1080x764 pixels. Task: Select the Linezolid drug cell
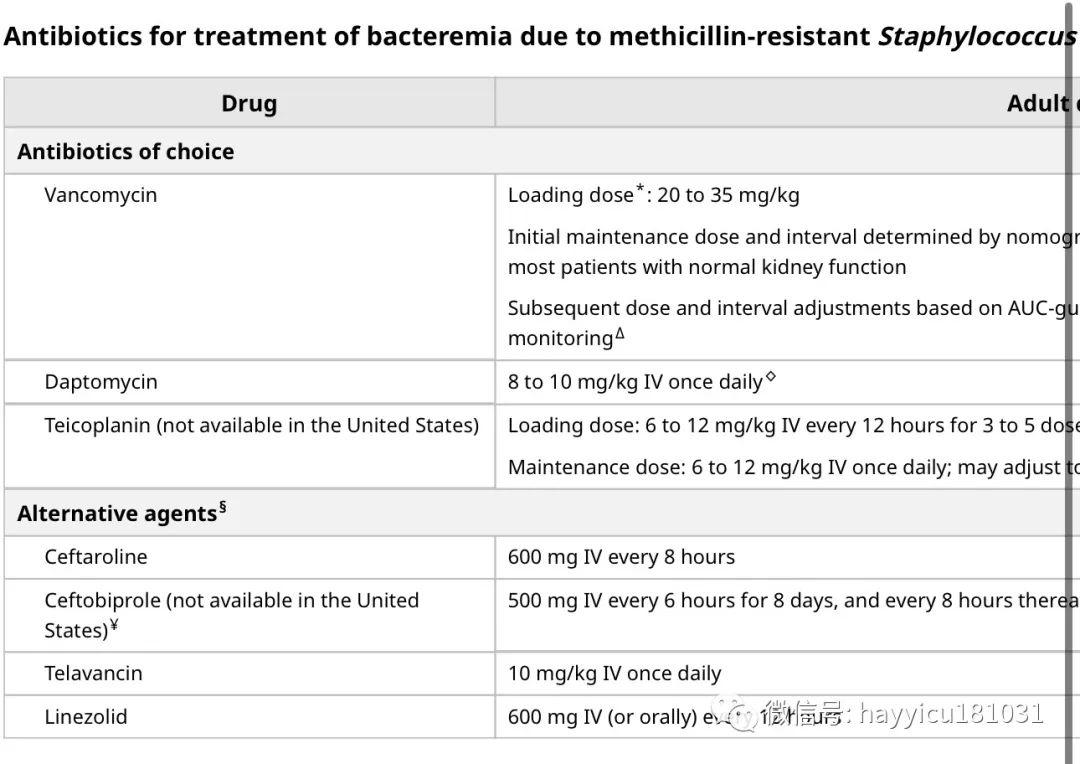(249, 716)
